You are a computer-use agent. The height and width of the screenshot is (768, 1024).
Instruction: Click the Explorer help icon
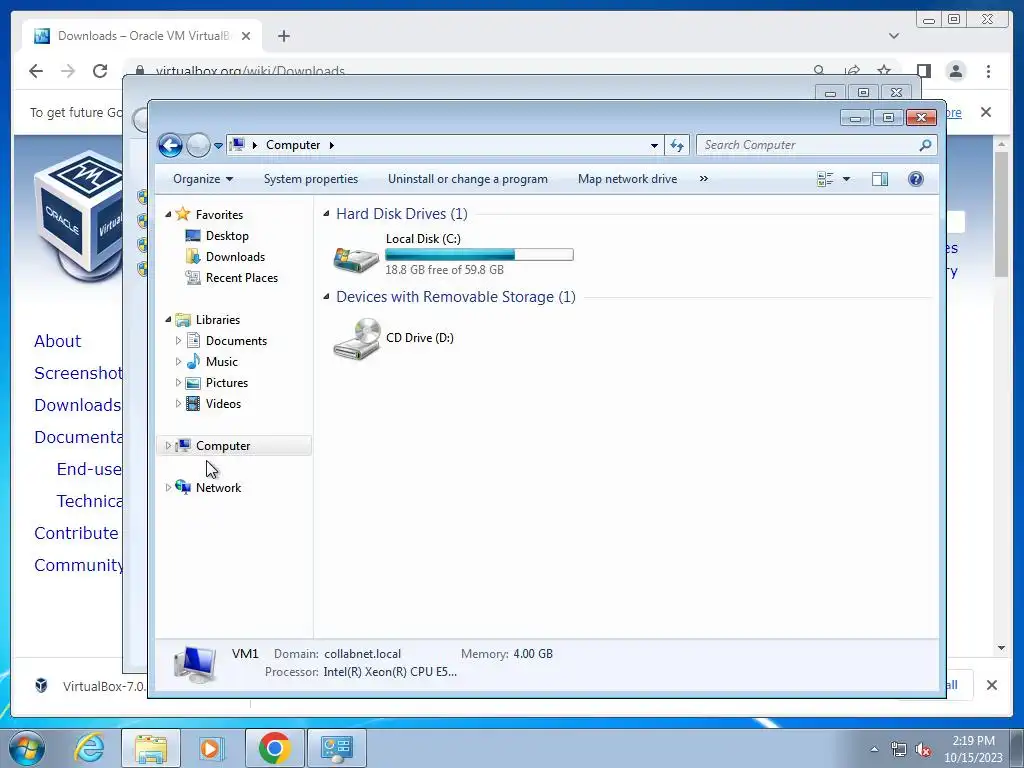click(x=916, y=179)
